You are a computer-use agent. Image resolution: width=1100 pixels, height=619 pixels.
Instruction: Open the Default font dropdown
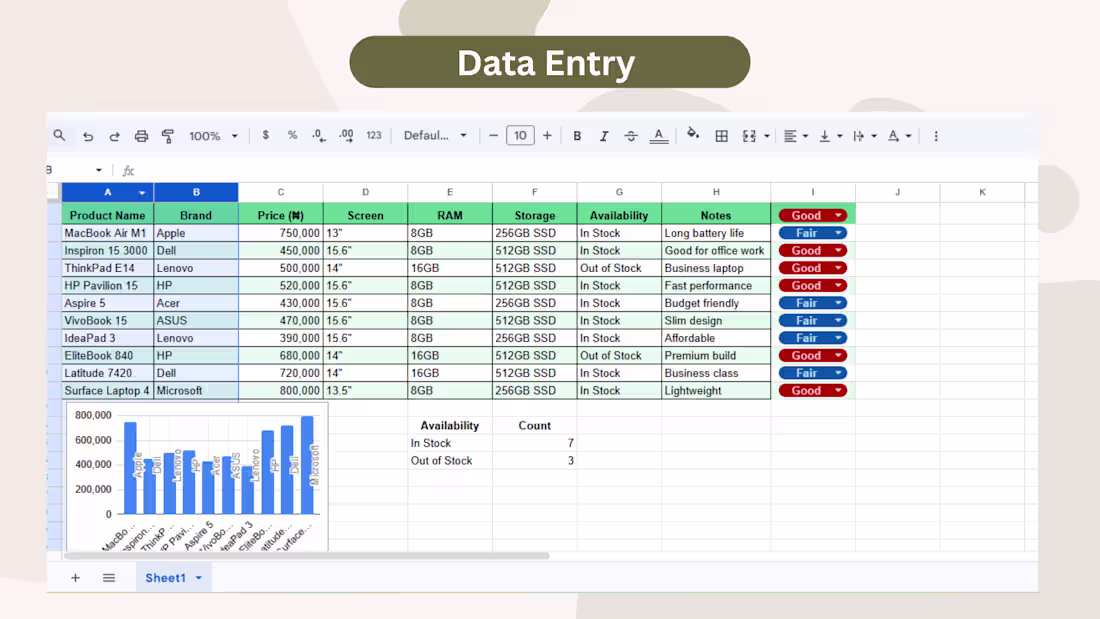[x=435, y=135]
